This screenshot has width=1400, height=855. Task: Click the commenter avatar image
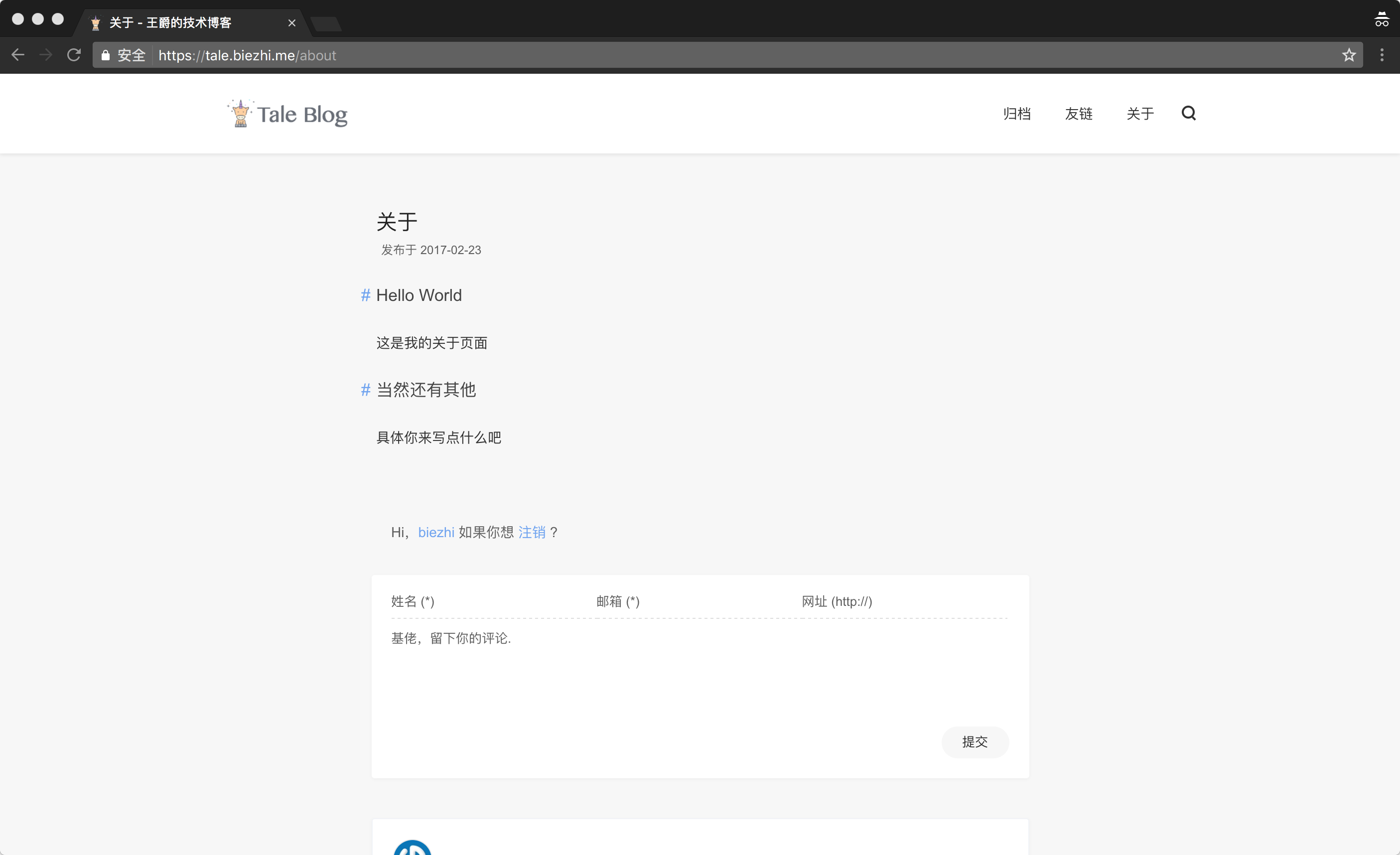[413, 848]
